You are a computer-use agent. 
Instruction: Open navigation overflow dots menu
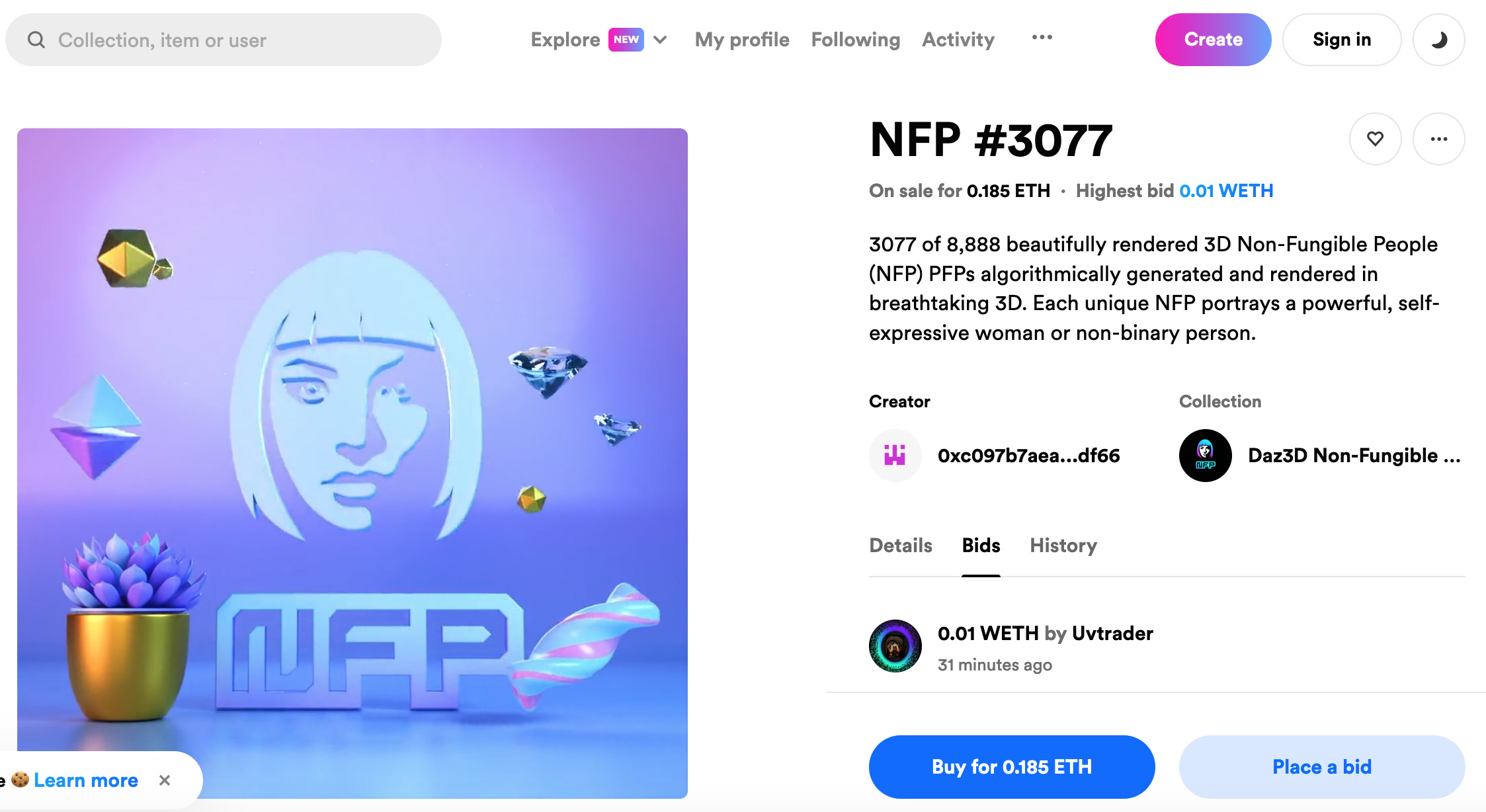click(1042, 38)
